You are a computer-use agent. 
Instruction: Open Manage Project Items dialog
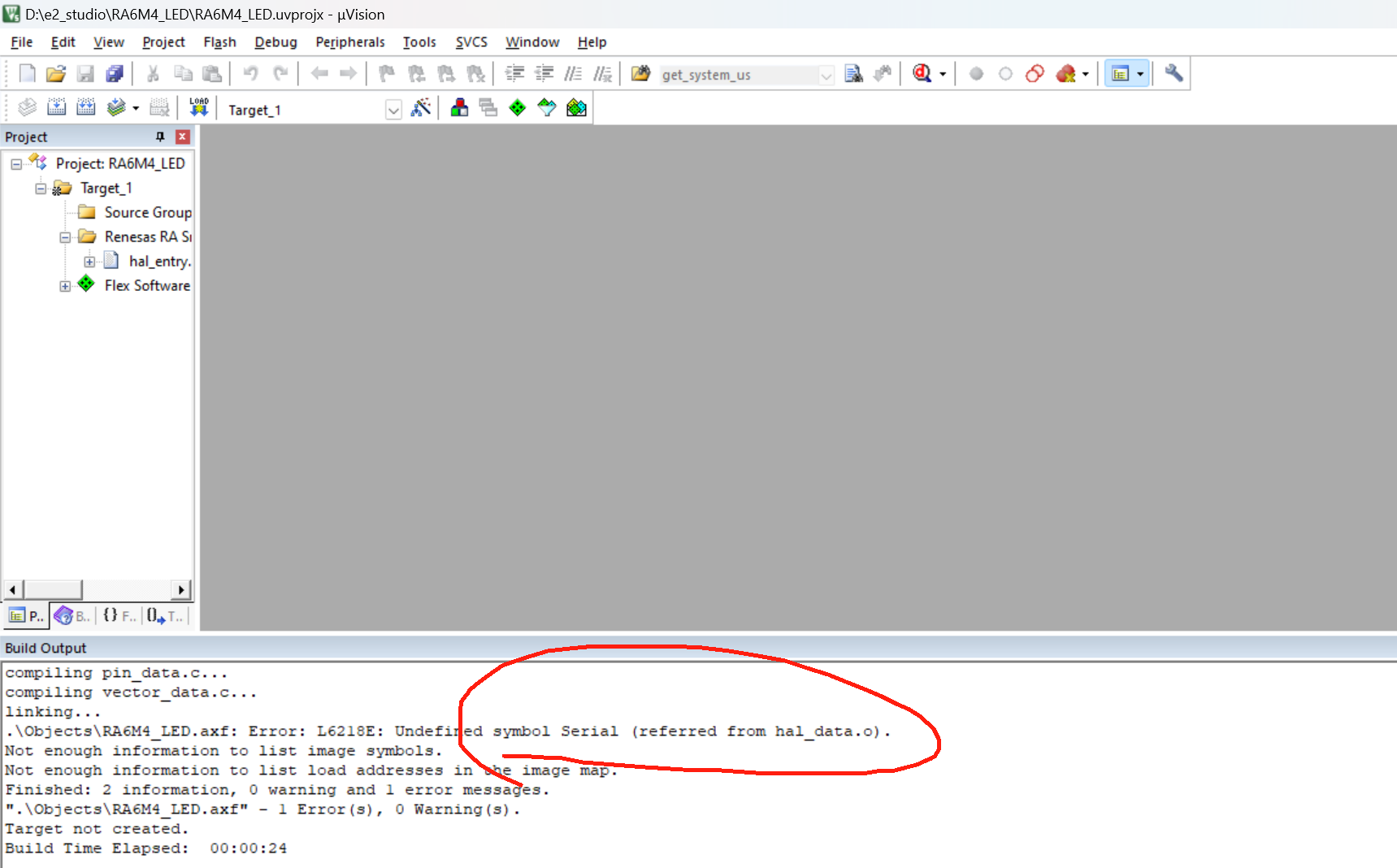pos(459,107)
